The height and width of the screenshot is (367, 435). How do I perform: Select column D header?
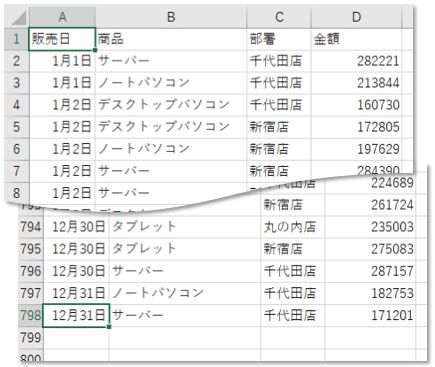click(356, 17)
